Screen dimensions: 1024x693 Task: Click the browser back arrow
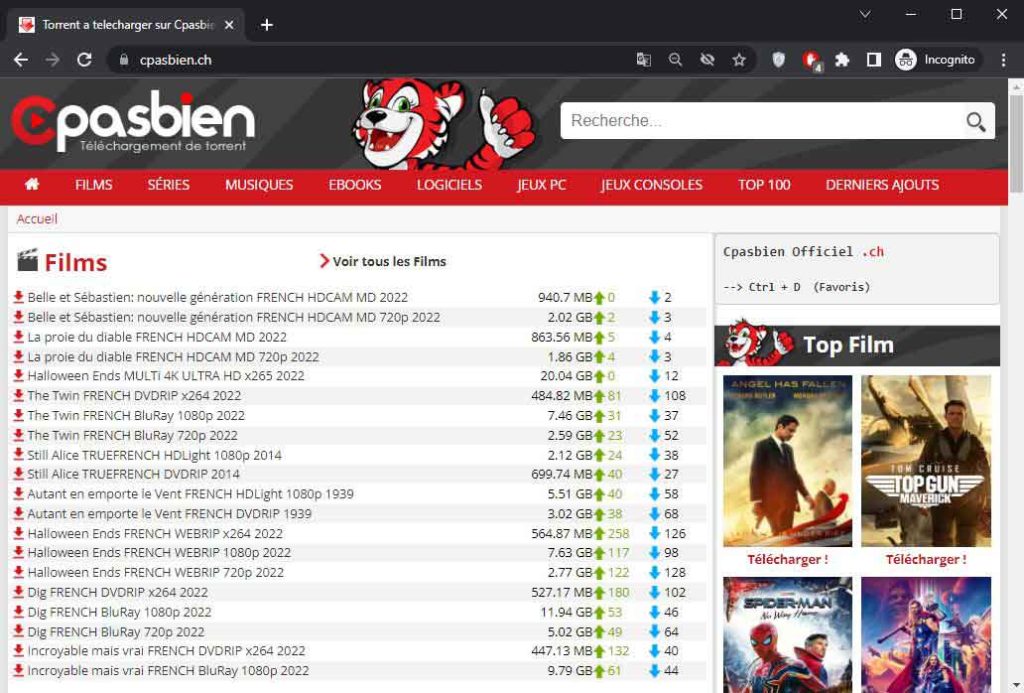click(x=21, y=60)
